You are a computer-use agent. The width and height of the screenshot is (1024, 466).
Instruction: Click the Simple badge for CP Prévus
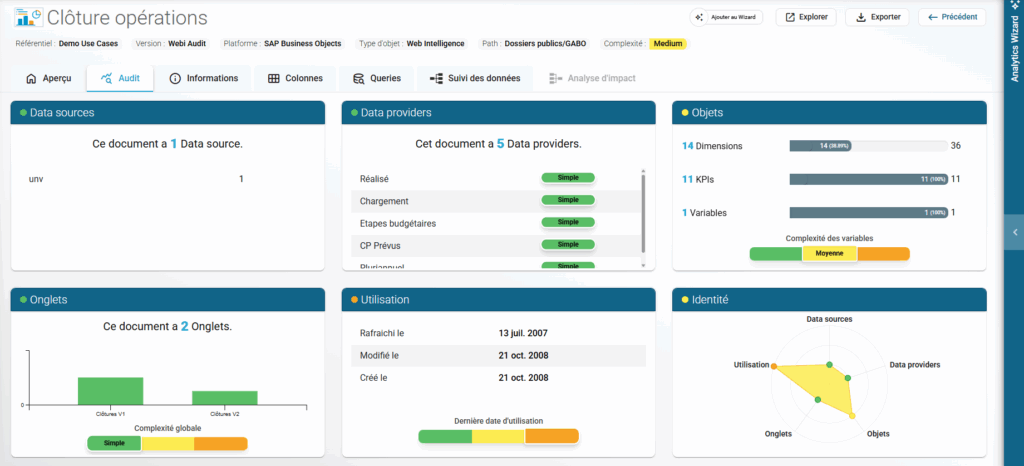tap(568, 245)
